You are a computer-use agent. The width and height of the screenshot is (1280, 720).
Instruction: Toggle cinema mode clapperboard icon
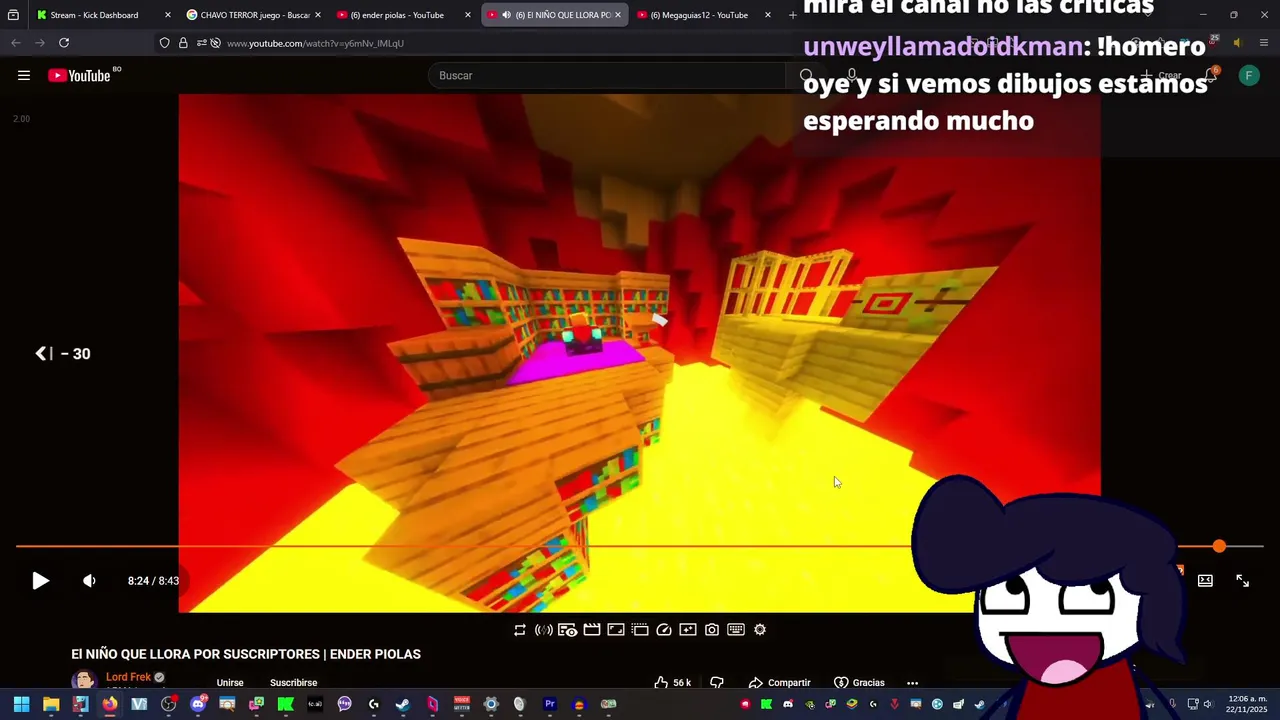tap(592, 630)
